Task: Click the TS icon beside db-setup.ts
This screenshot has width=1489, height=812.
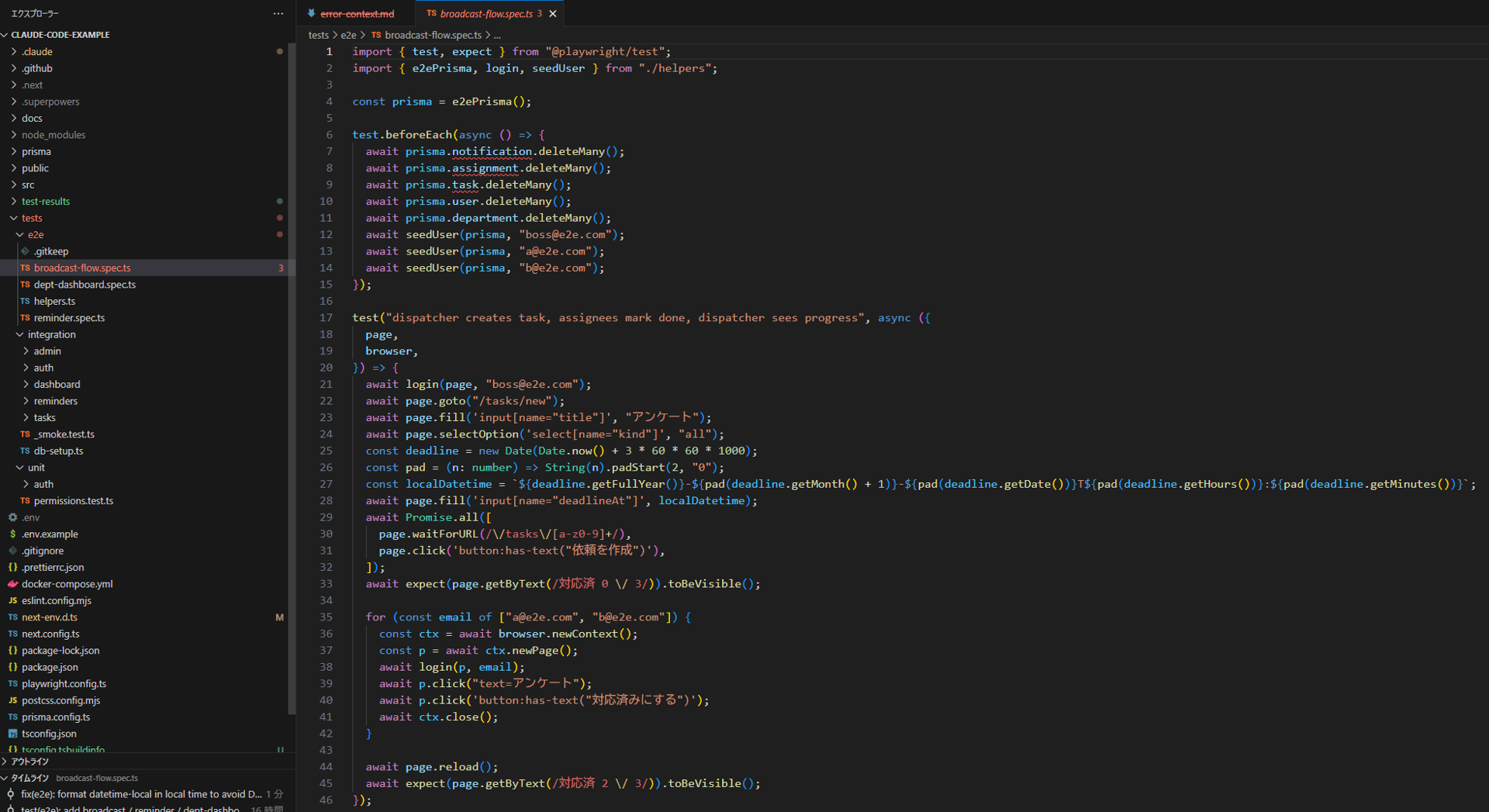Action: click(x=25, y=451)
